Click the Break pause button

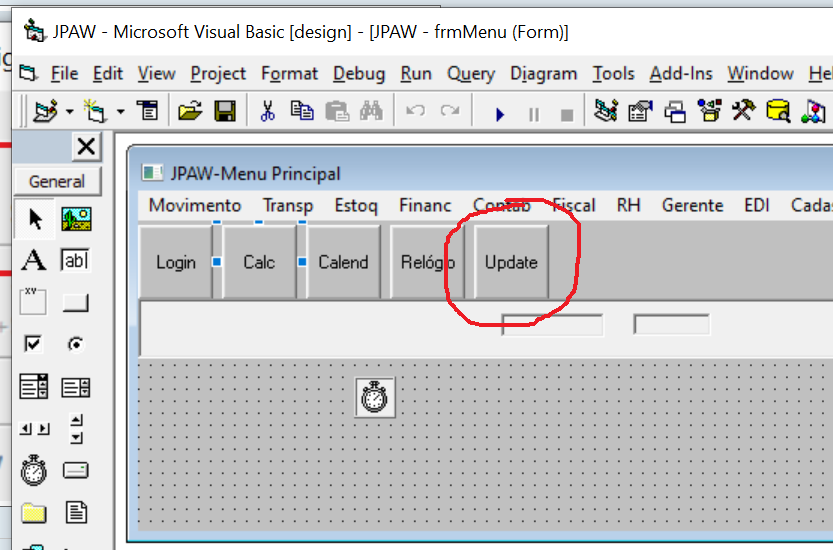[x=533, y=114]
